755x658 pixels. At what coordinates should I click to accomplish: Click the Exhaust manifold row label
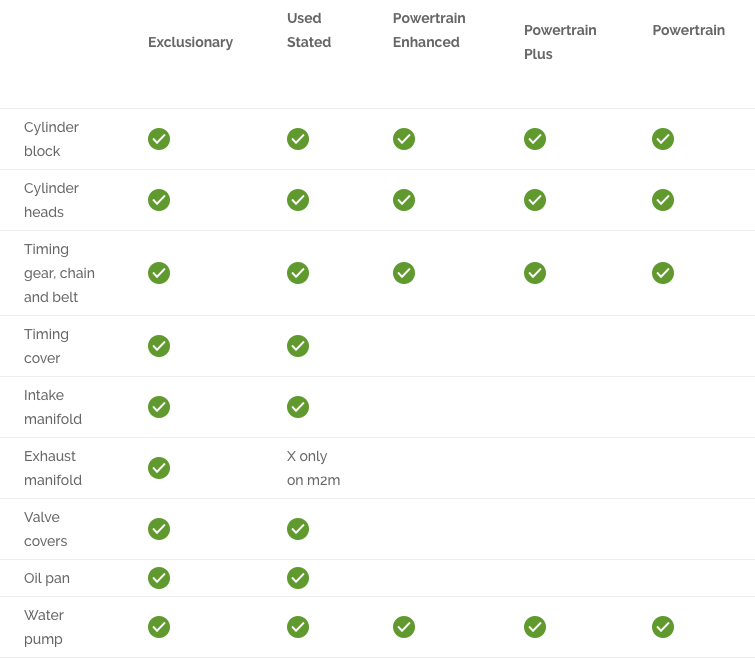click(x=53, y=468)
